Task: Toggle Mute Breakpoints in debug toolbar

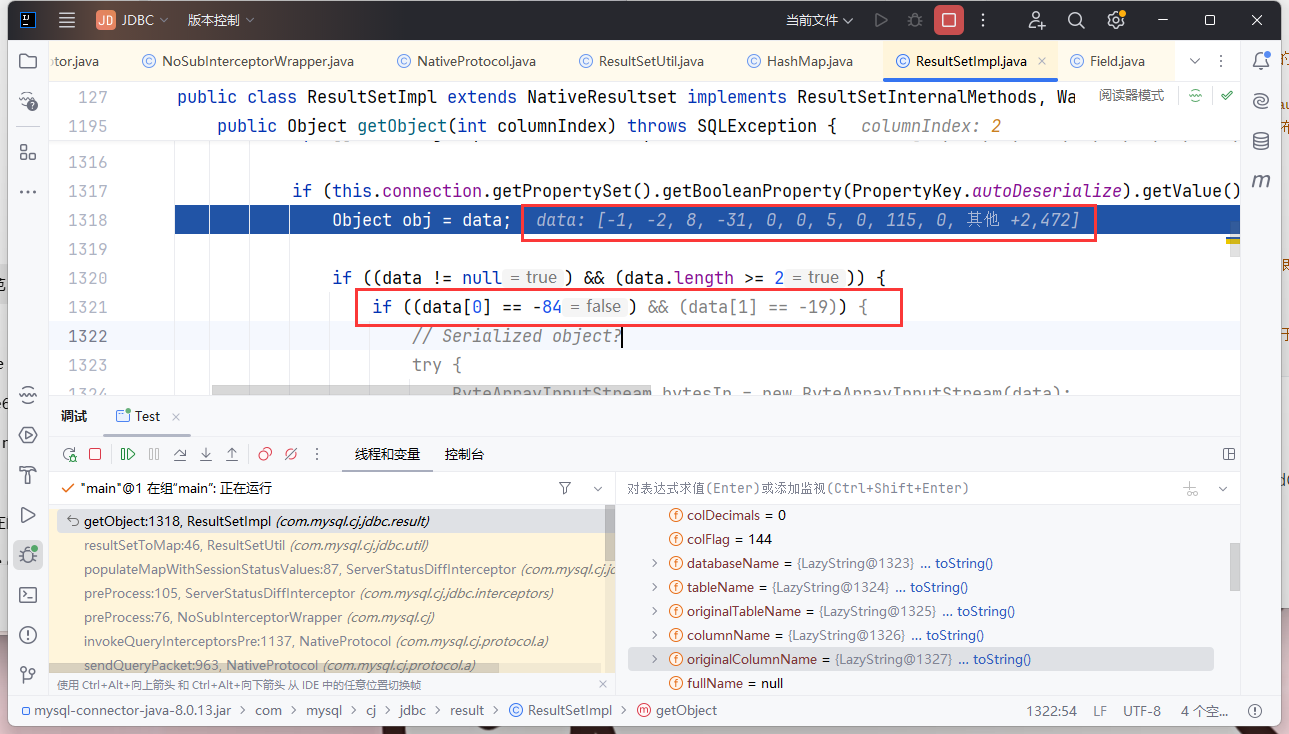Action: 291,454
